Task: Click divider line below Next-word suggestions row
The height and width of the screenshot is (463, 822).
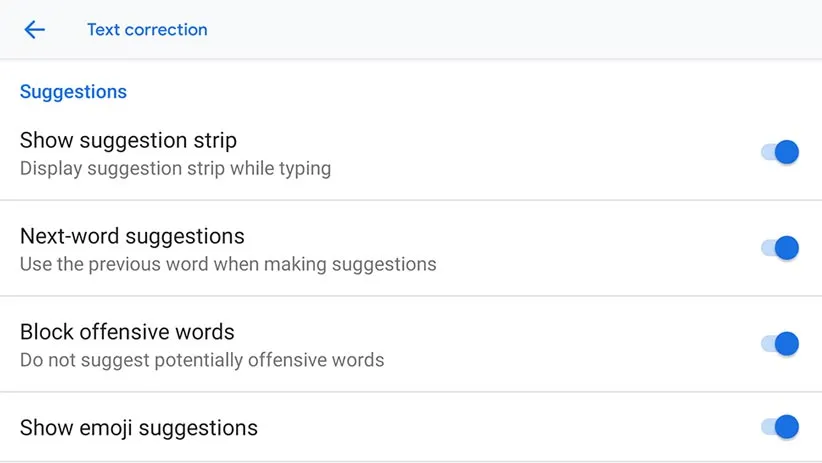Action: (x=411, y=296)
